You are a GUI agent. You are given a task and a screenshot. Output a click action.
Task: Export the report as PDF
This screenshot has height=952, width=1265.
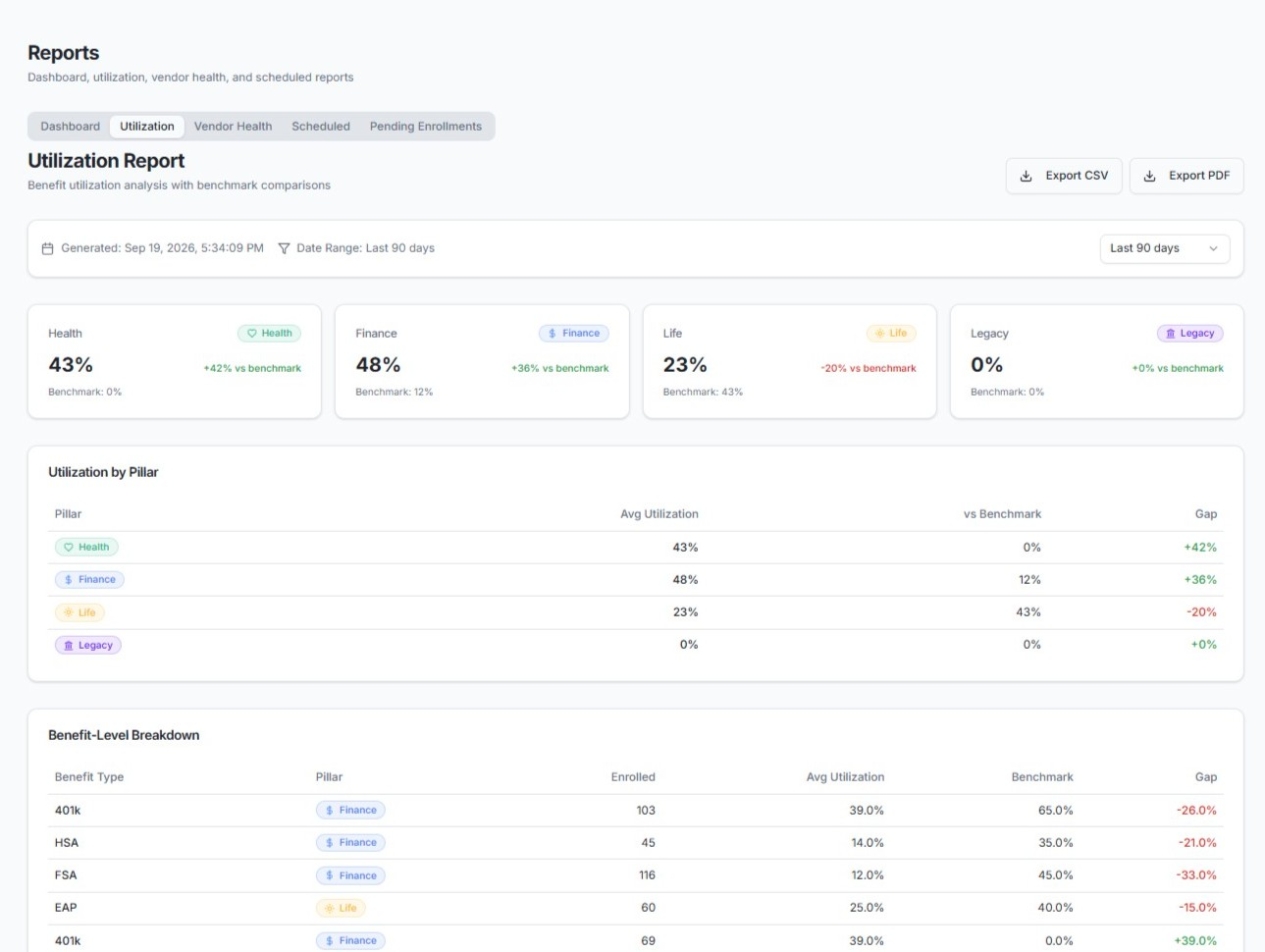(x=1186, y=176)
